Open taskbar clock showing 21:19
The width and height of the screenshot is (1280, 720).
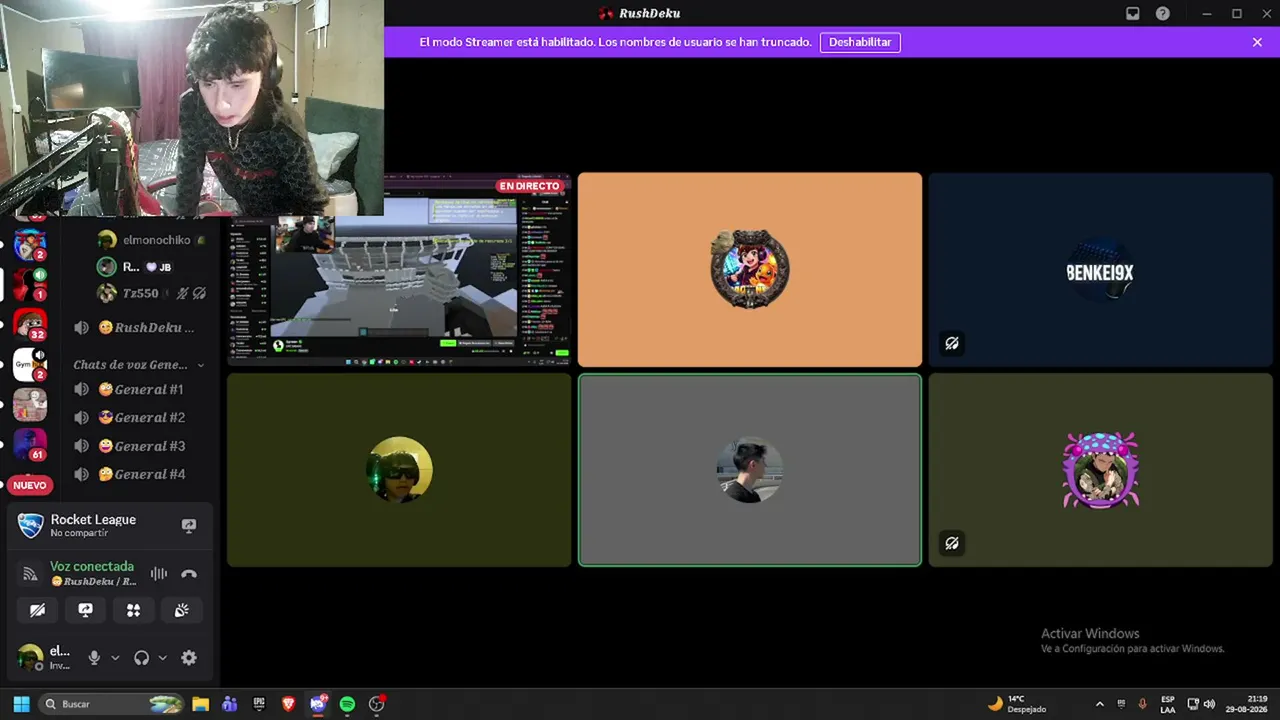pos(1246,704)
